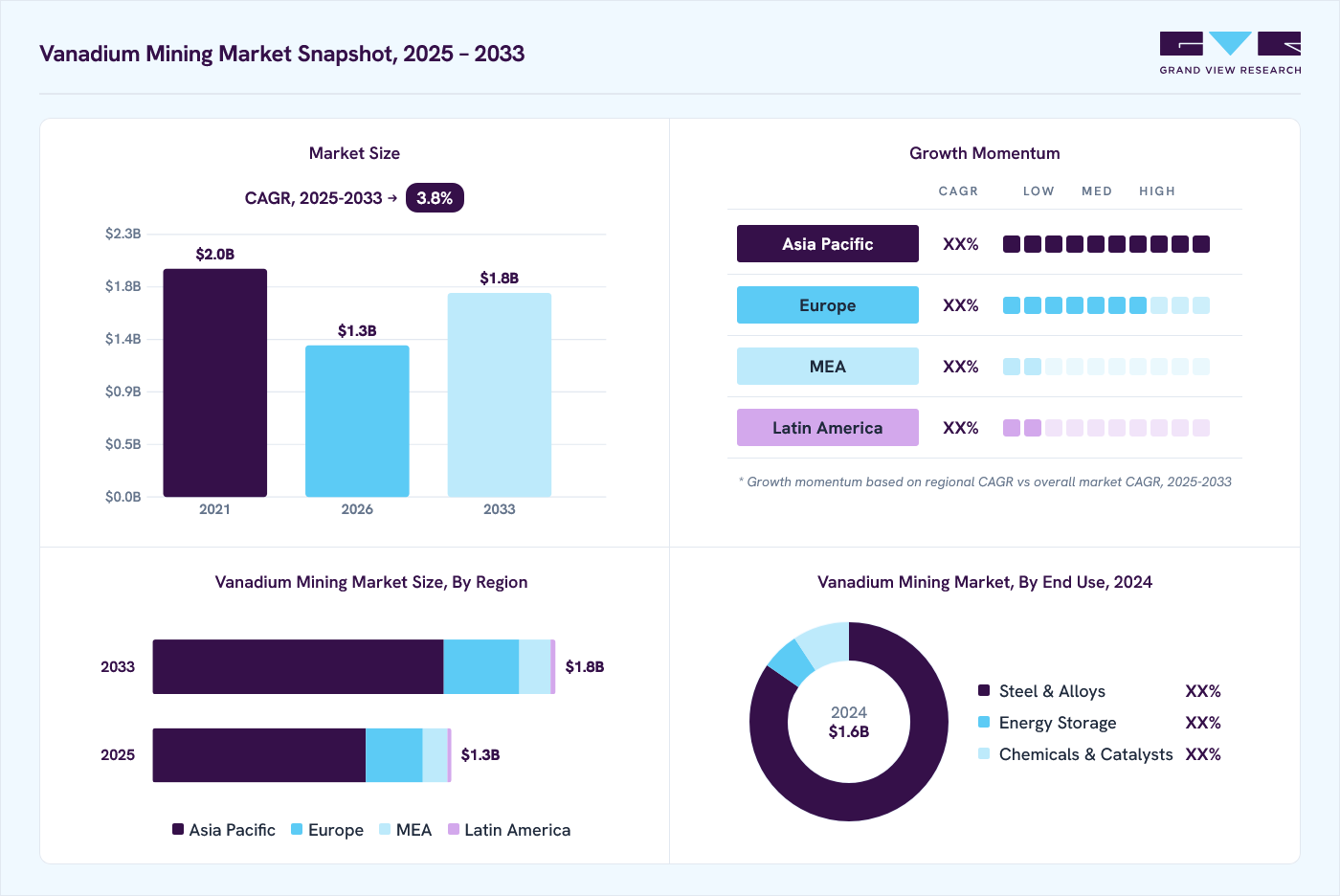Click the Asia Pacific region label

(828, 244)
